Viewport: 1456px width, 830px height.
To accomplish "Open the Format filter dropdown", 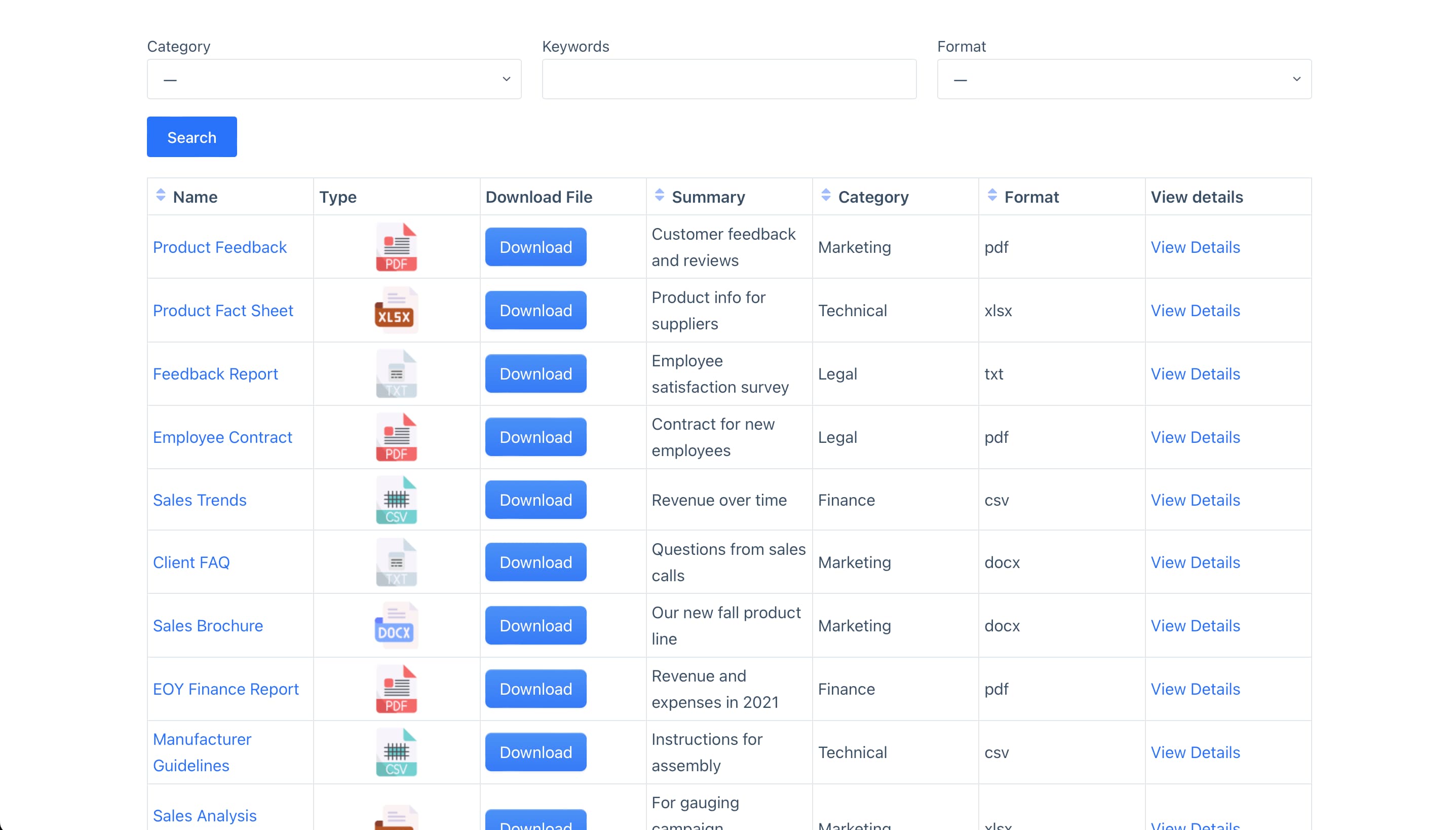I will [x=1124, y=79].
